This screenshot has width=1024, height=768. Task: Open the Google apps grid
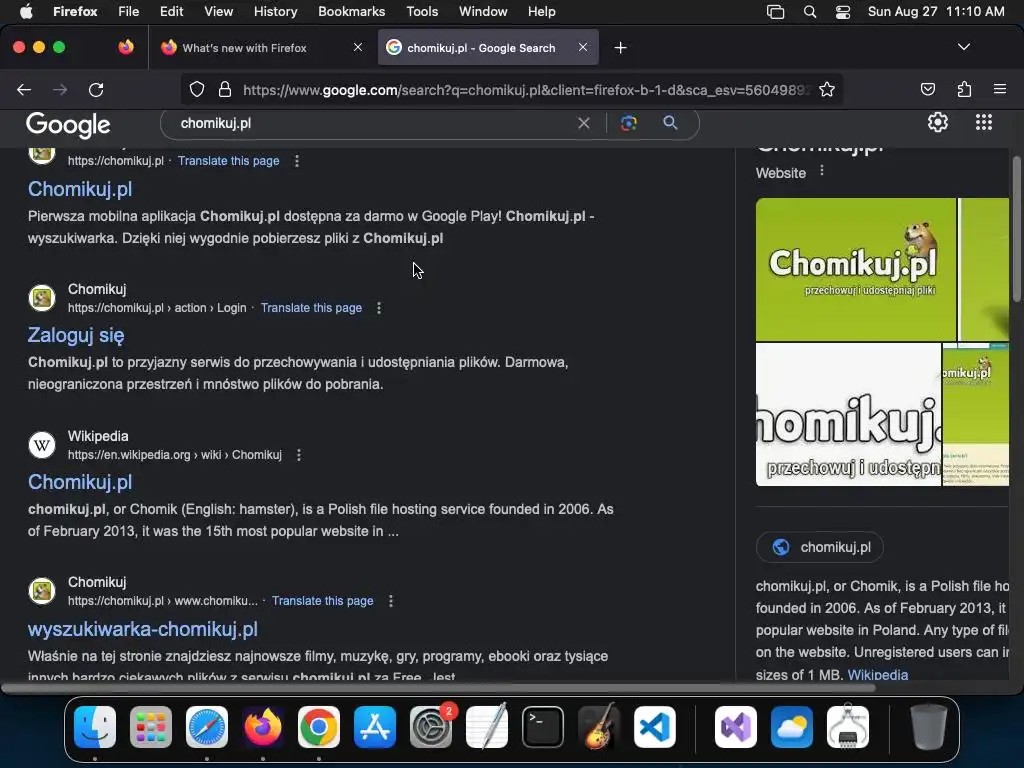(984, 122)
